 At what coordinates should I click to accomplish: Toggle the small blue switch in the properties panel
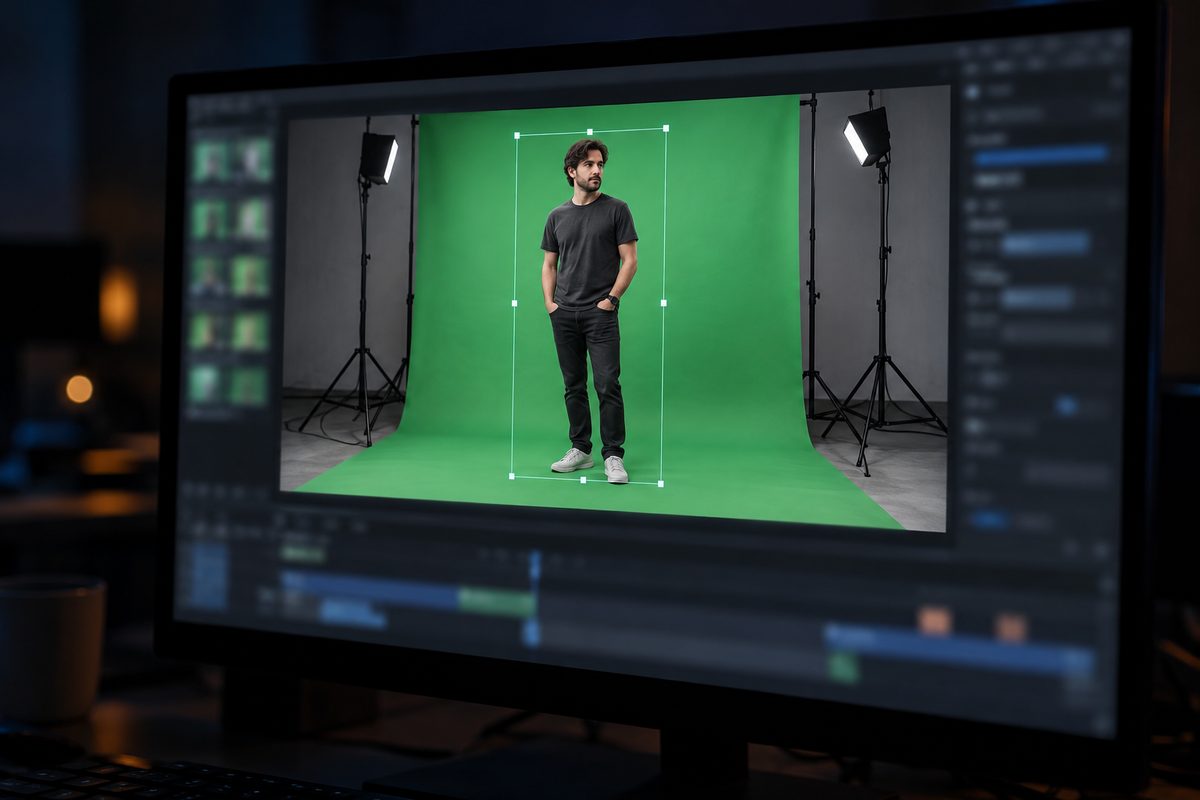[x=1066, y=405]
